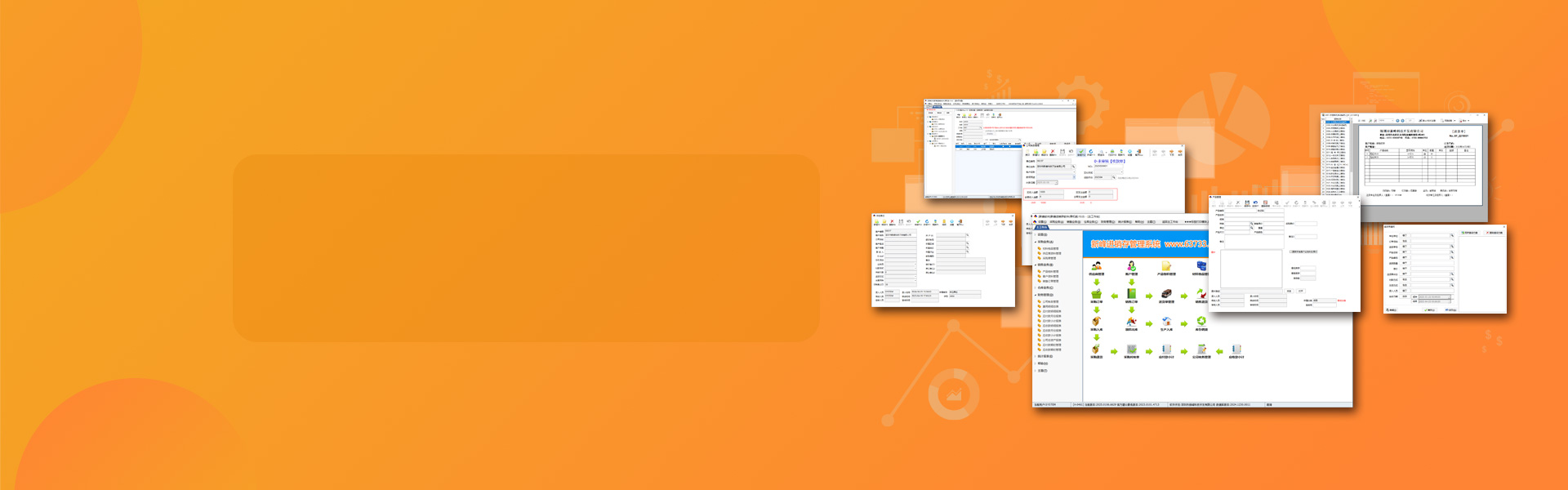Select 客户资料管理 in navigation tree
This screenshot has height=490, width=1568.
click(1052, 276)
